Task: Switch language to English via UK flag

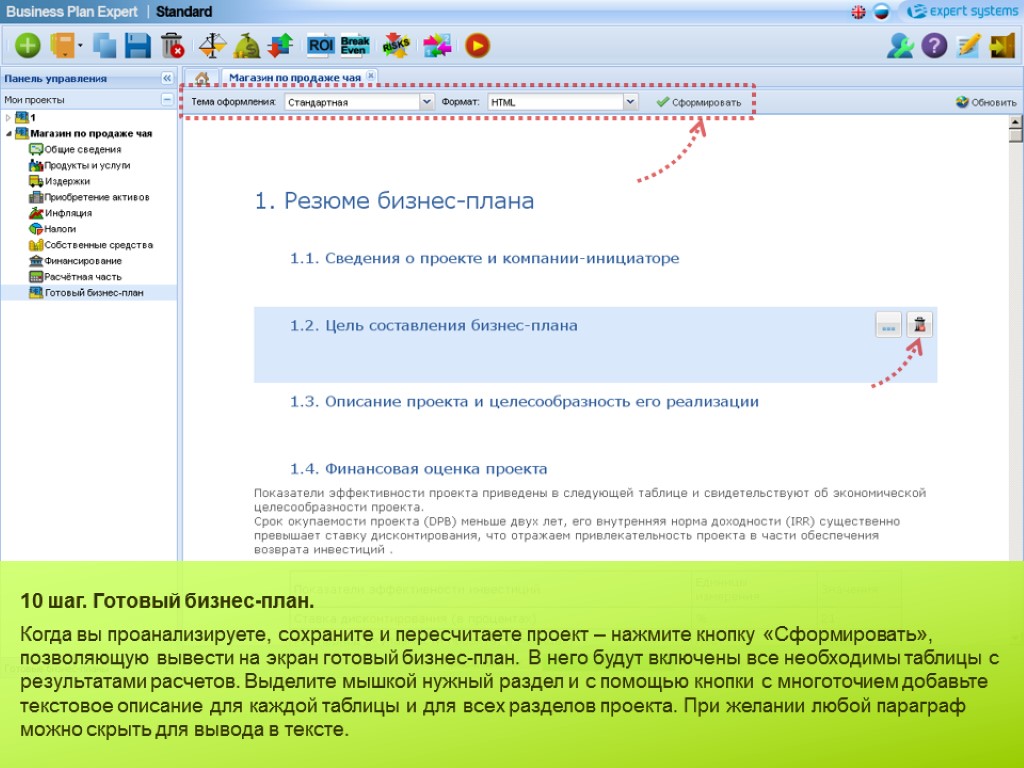Action: pos(859,12)
